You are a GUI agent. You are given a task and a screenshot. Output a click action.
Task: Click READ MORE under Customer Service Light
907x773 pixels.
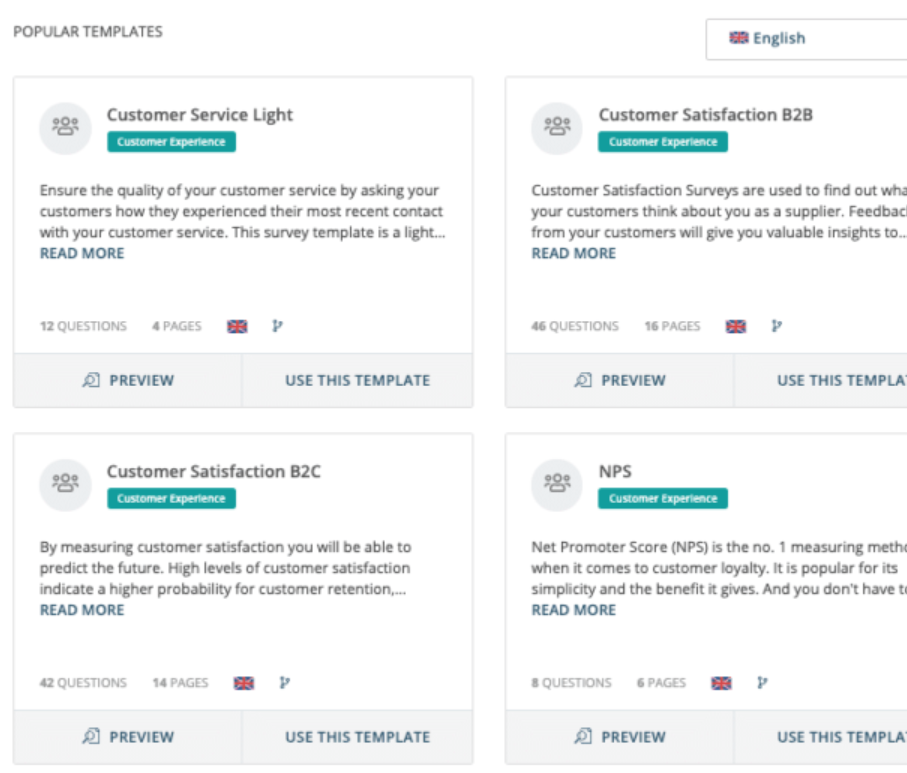point(81,253)
